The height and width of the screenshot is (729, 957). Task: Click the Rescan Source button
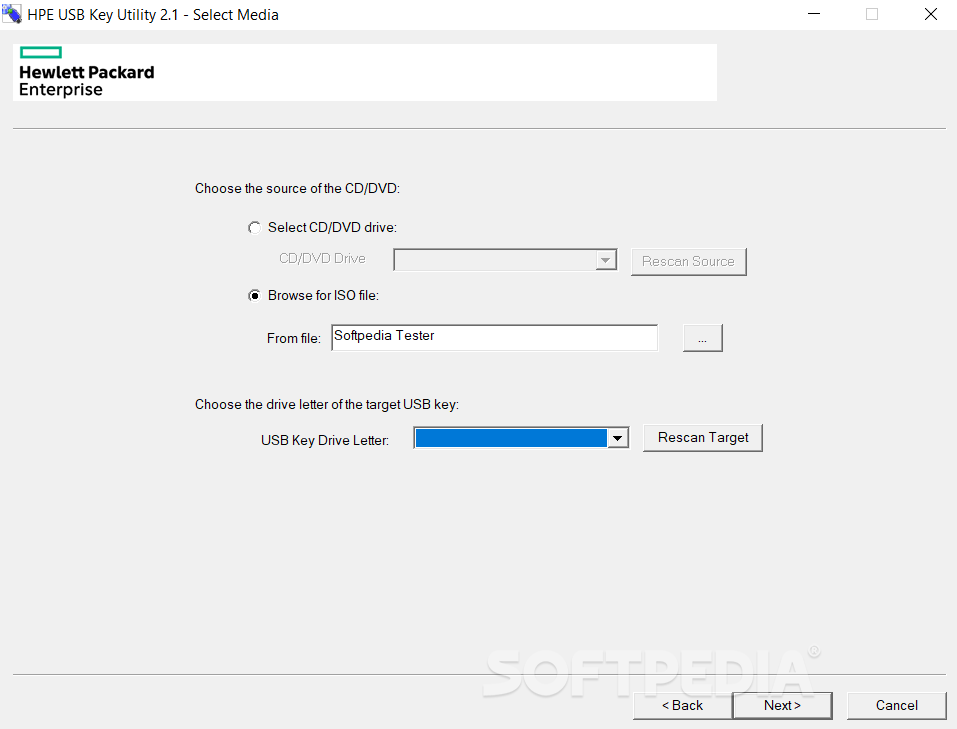point(688,261)
